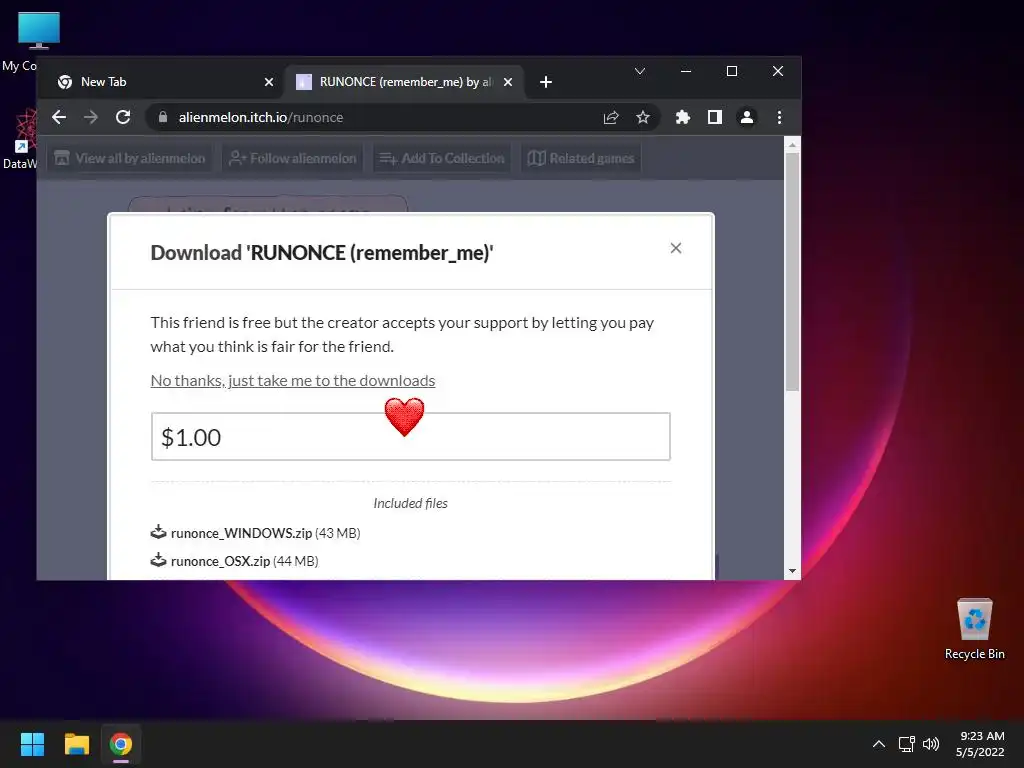
Task: Open the volume tray icon
Action: click(x=931, y=744)
